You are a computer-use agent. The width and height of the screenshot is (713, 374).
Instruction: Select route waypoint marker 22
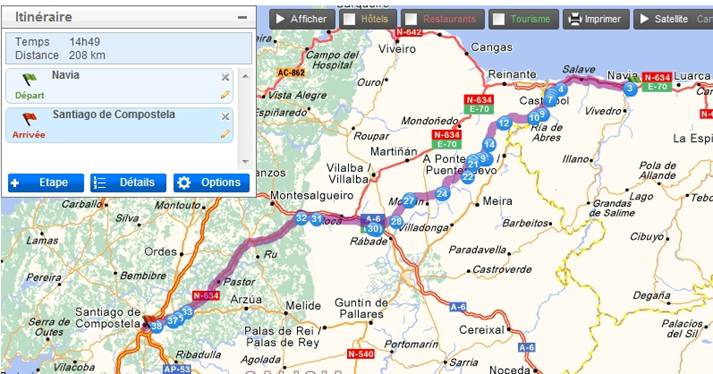point(467,177)
